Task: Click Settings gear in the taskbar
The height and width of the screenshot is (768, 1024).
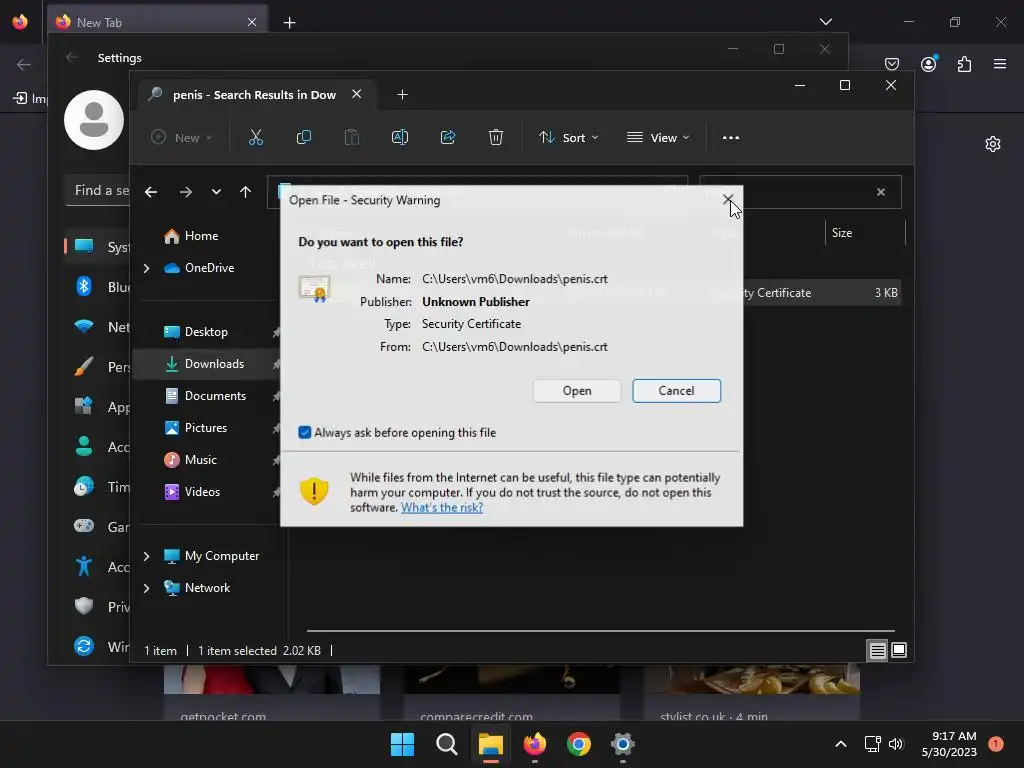Action: [x=623, y=744]
